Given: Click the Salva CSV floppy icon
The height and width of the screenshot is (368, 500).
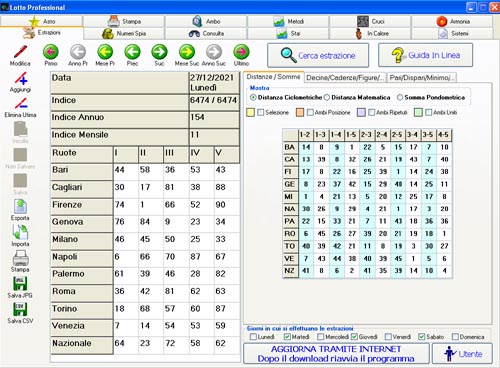Looking at the screenshot, I should (20, 309).
